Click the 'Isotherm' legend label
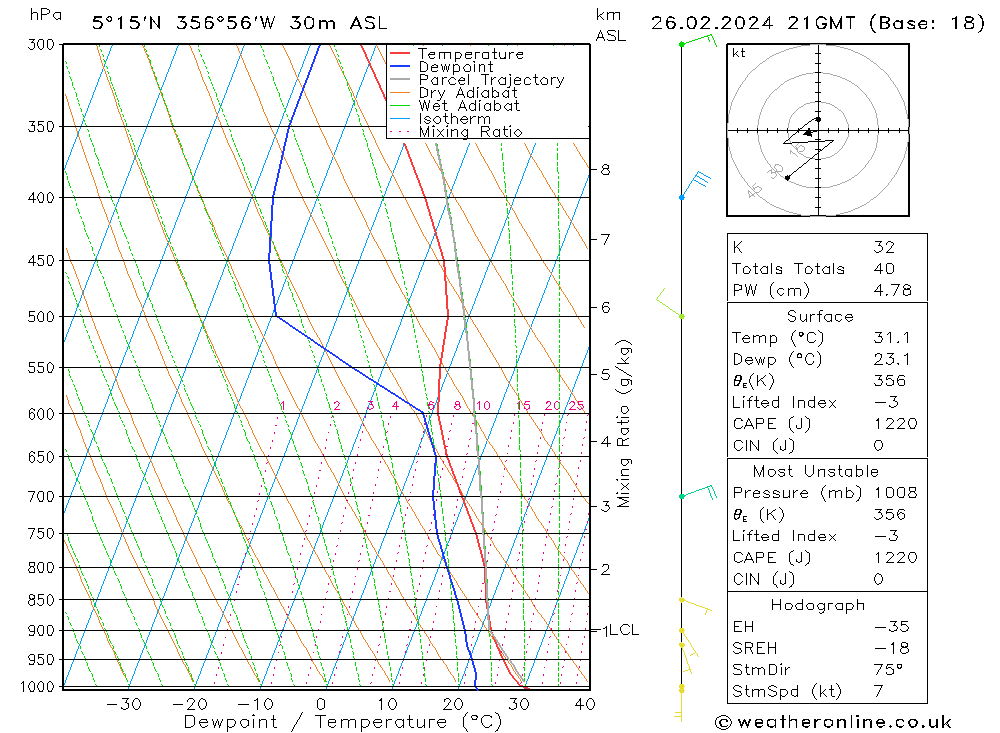This screenshot has width=1000, height=733. point(455,119)
